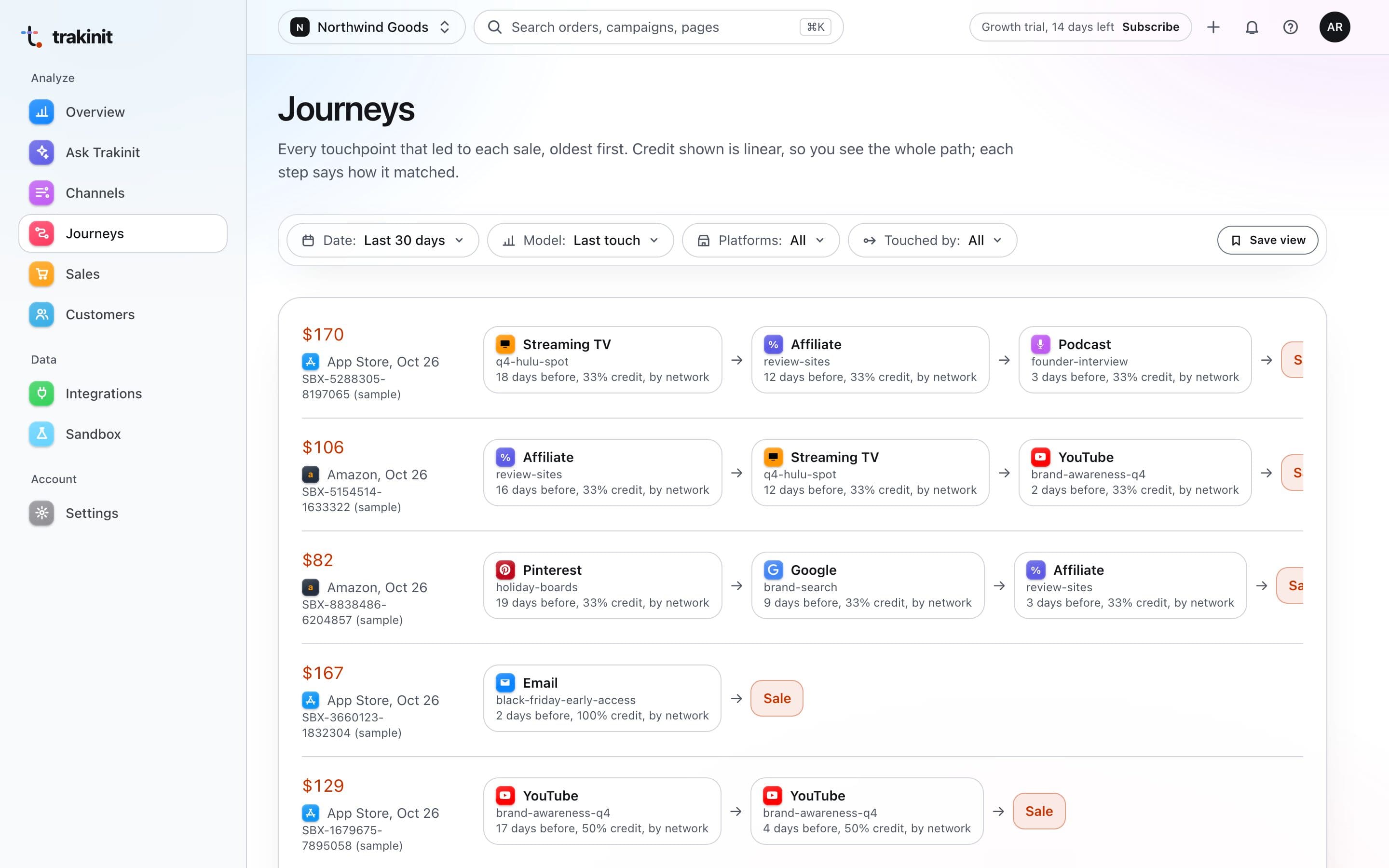Viewport: 1389px width, 868px height.
Task: Open the Northwind Goods workspace switcher
Action: pos(371,27)
